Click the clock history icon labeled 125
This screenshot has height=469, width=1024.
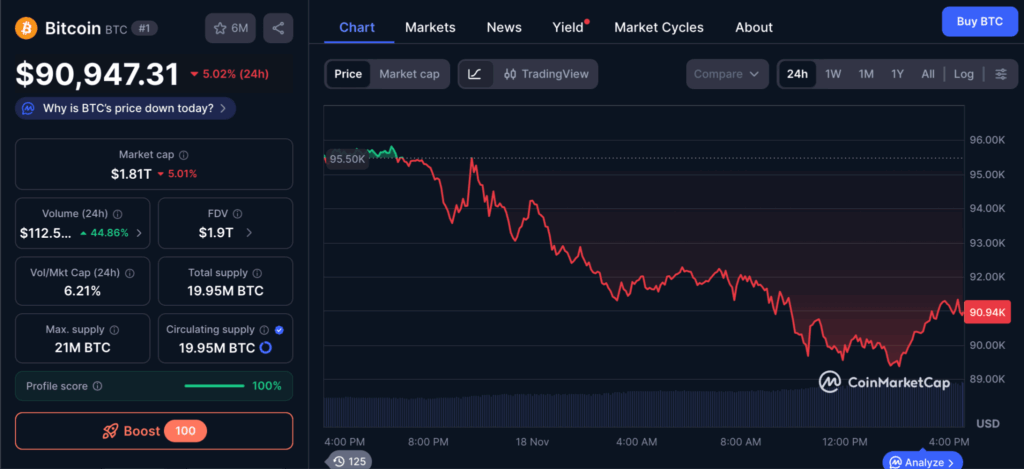coord(349,461)
